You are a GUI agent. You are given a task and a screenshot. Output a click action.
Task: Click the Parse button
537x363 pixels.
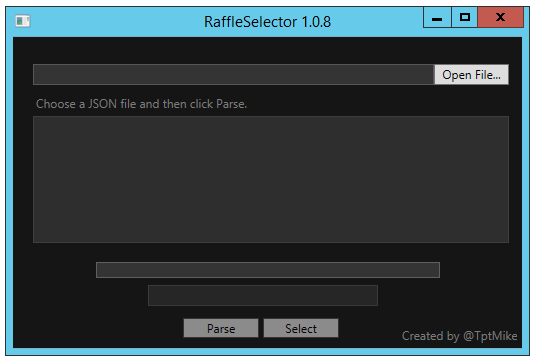pyautogui.click(x=221, y=328)
